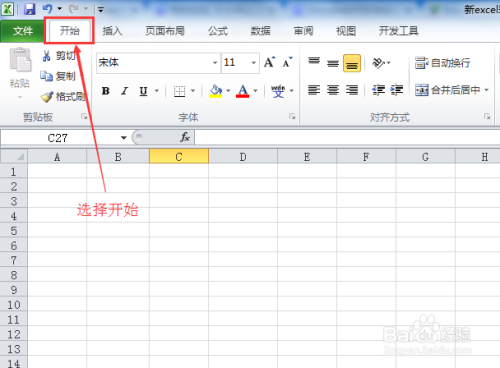The height and width of the screenshot is (368, 500).
Task: Toggle bold formatting
Action: click(106, 91)
